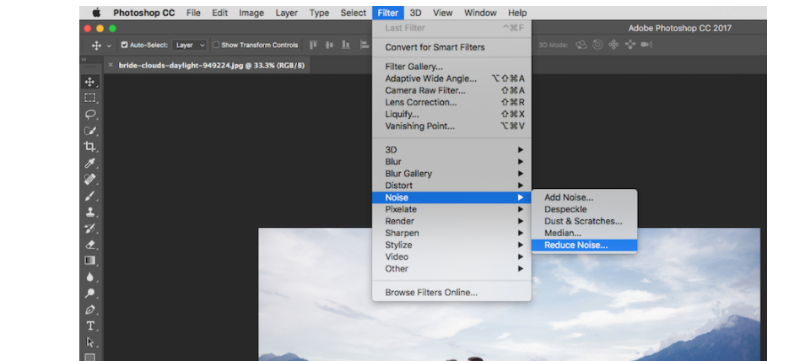
Task: Expand the Other submenu
Action: 452,269
